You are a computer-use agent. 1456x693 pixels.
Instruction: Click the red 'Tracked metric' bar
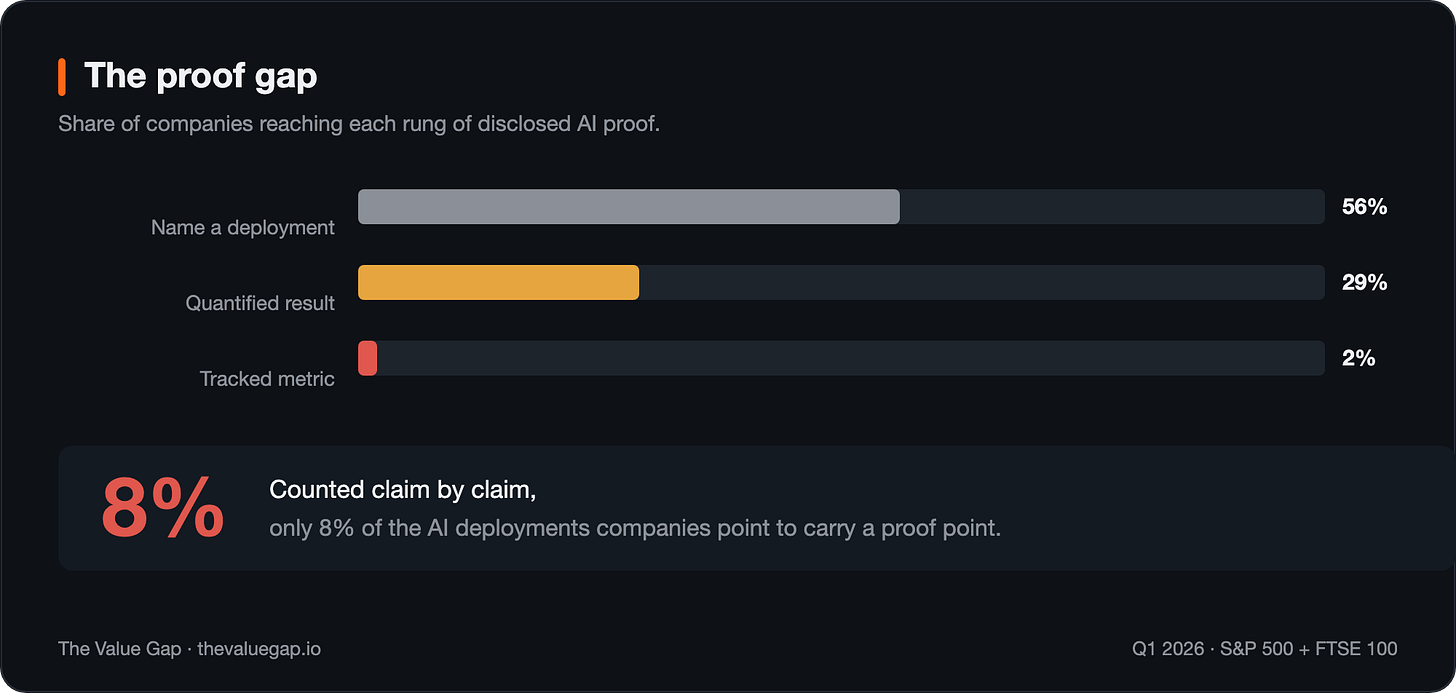(x=367, y=358)
